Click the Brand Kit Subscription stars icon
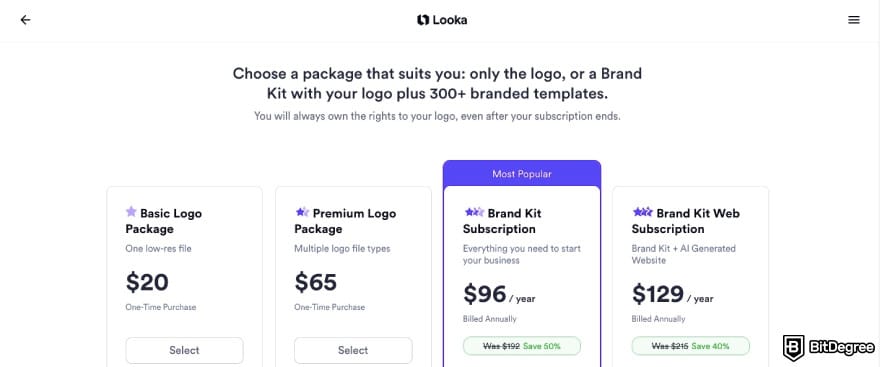The width and height of the screenshot is (880, 367). tap(474, 212)
